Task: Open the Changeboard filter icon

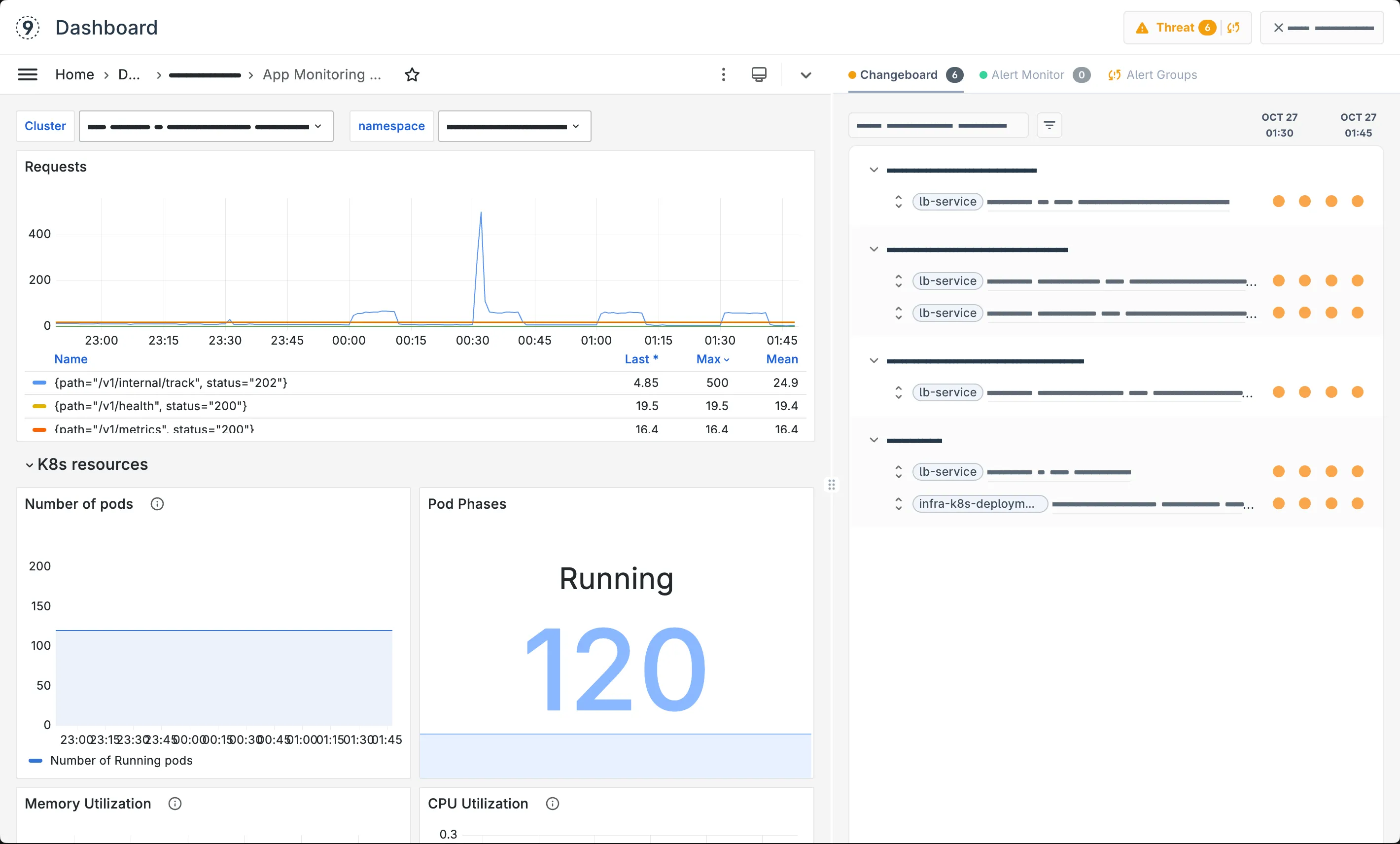Action: coord(1050,125)
